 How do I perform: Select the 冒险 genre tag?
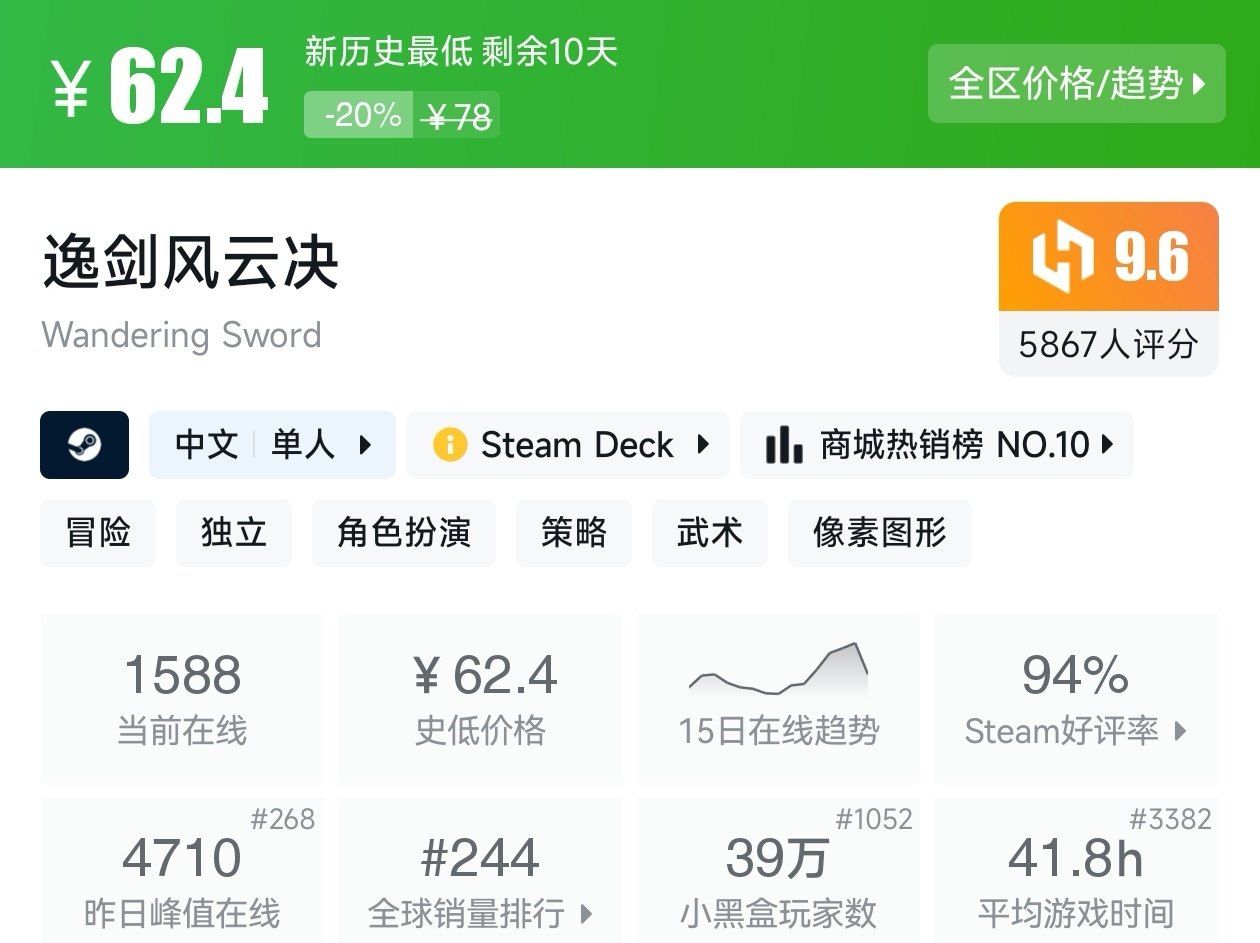pyautogui.click(x=98, y=533)
